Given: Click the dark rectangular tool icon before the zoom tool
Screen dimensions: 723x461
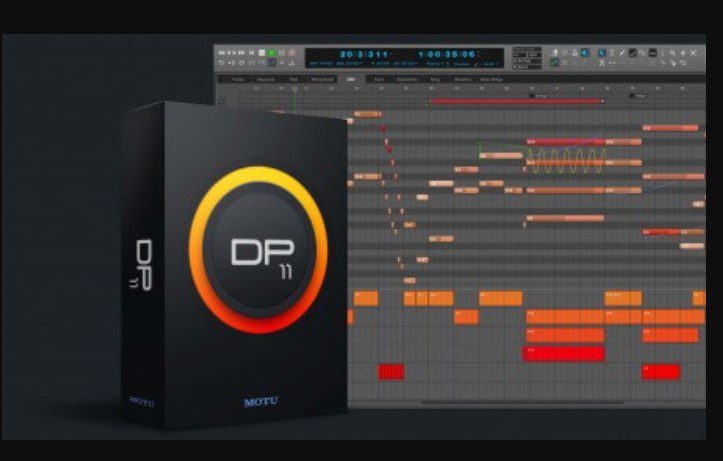Looking at the screenshot, I should point(652,53).
